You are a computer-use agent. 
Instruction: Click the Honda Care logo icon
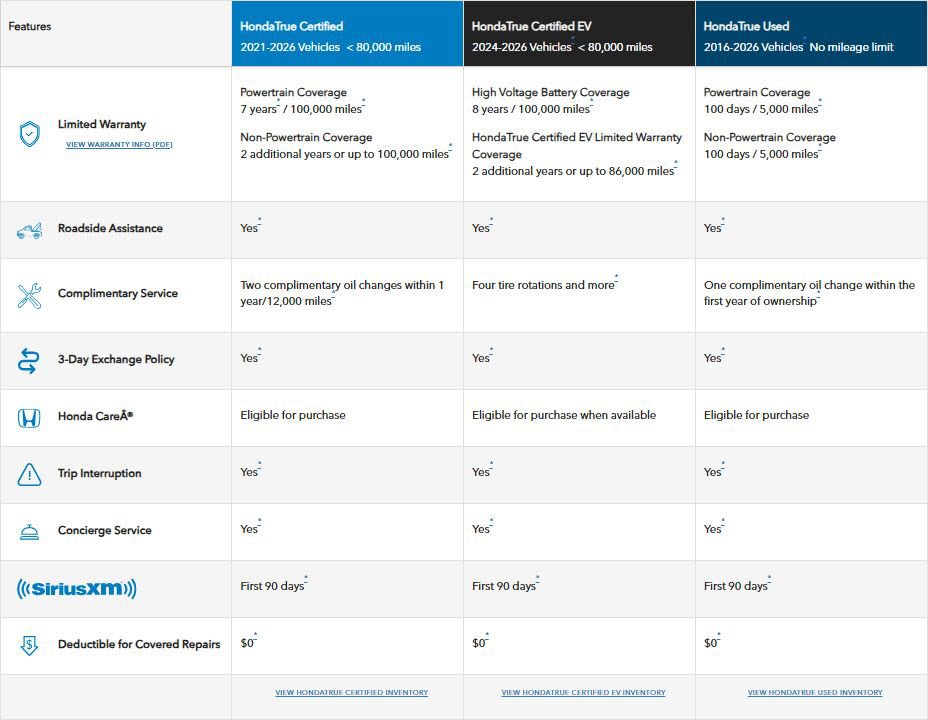pyautogui.click(x=30, y=417)
